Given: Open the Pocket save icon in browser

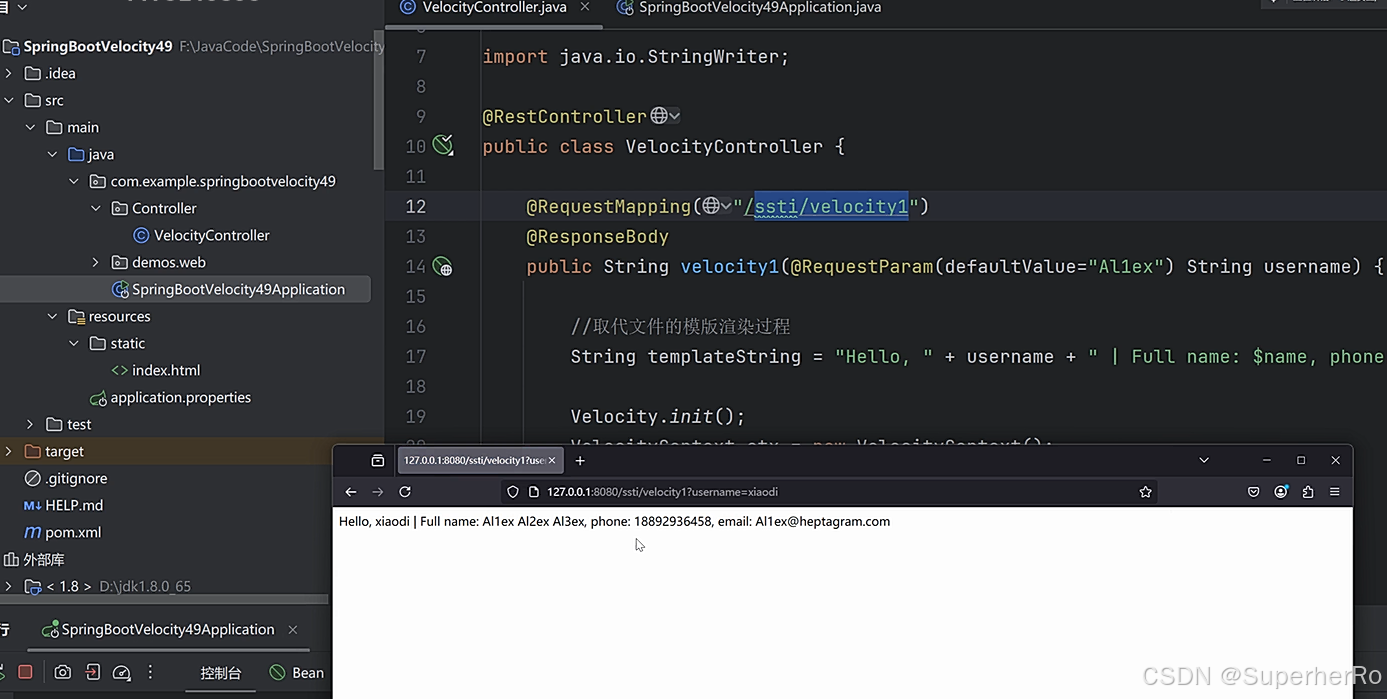Looking at the screenshot, I should click(x=1253, y=492).
